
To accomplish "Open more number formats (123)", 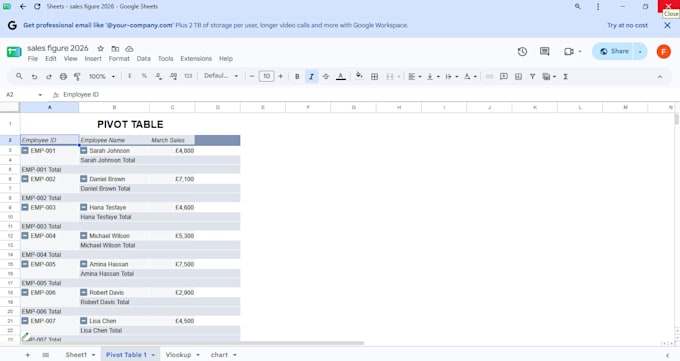I will [x=188, y=76].
